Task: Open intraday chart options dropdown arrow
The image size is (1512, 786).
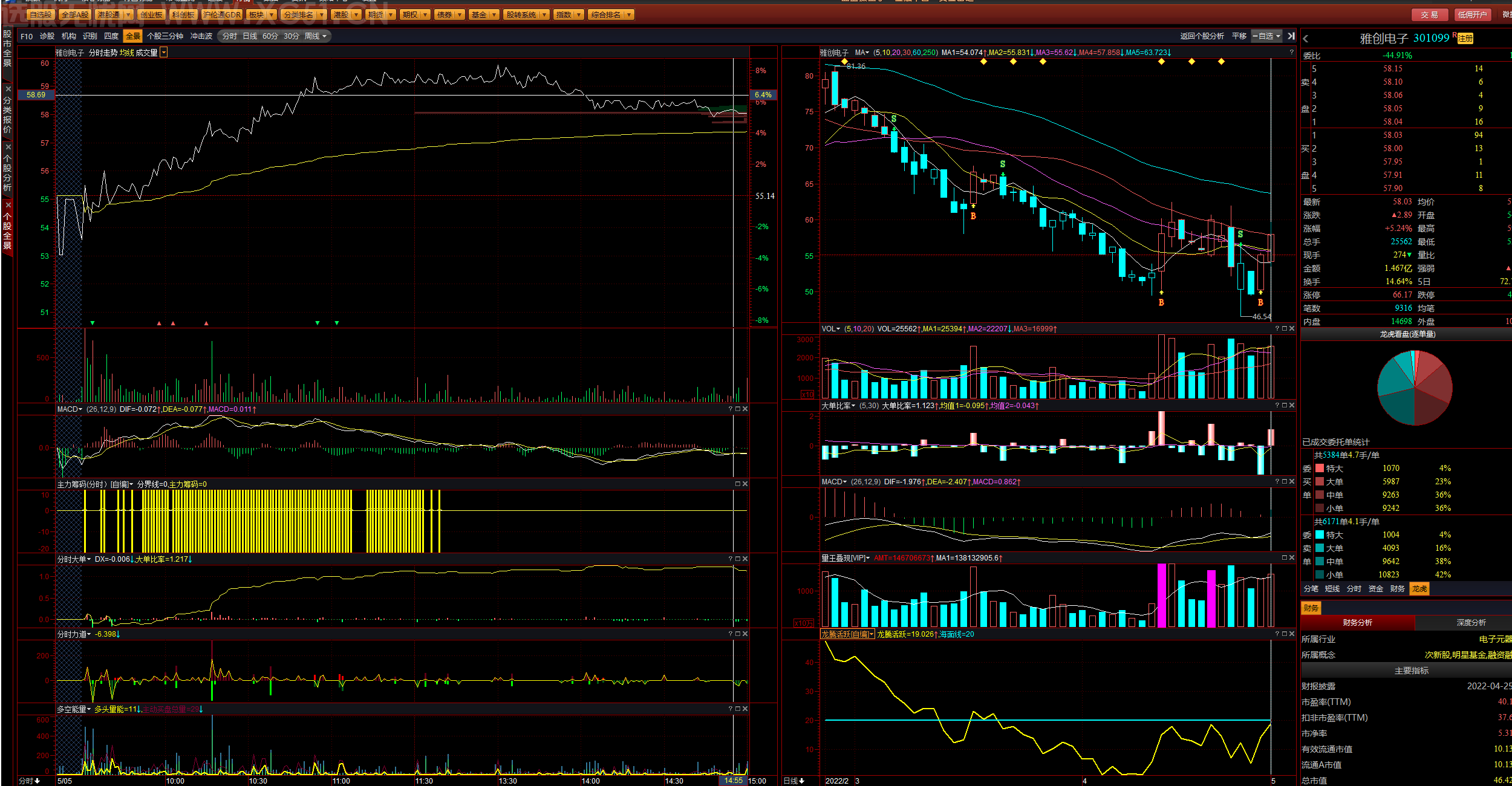Action: click(x=164, y=53)
